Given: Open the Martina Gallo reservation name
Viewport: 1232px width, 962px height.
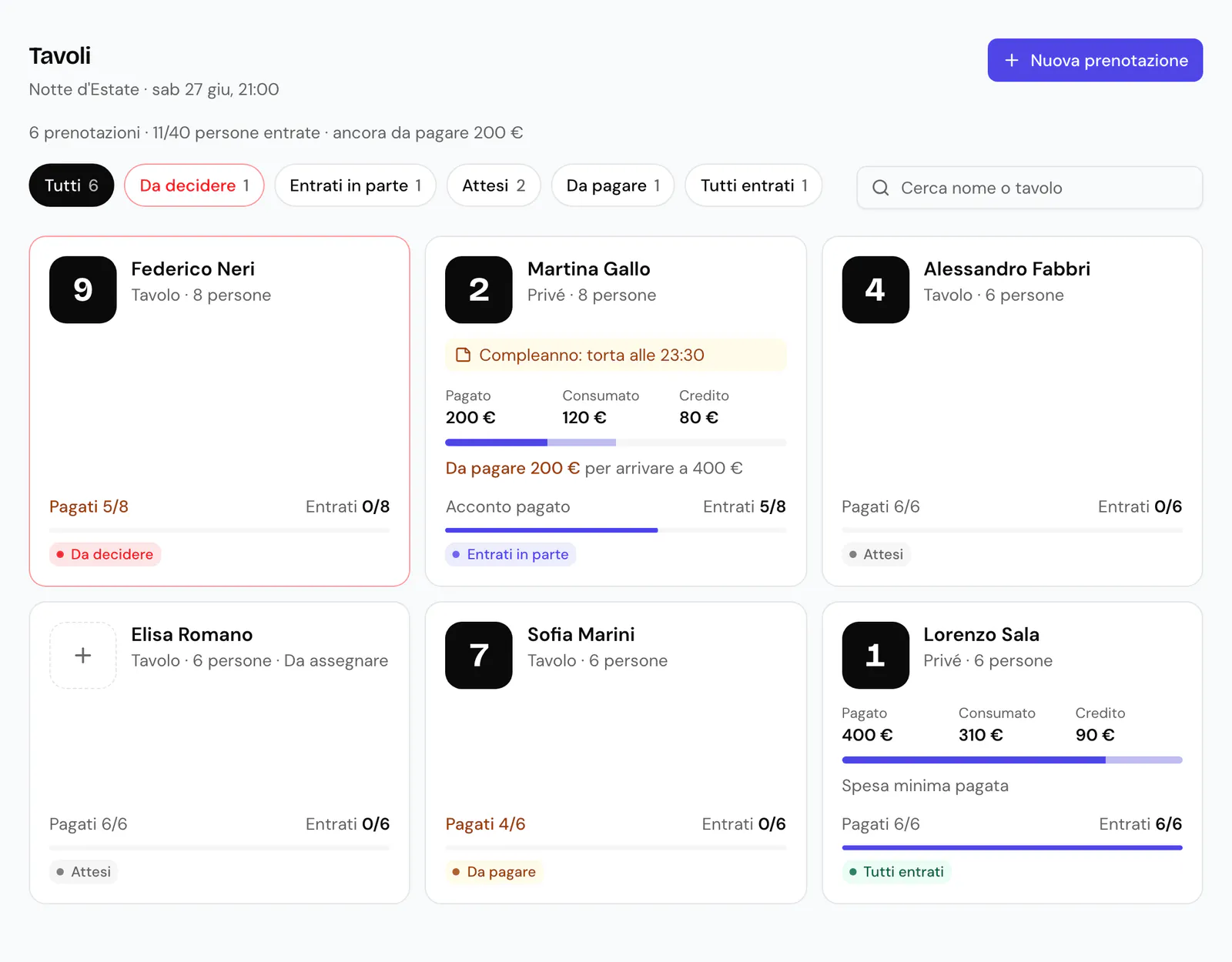Looking at the screenshot, I should (589, 269).
